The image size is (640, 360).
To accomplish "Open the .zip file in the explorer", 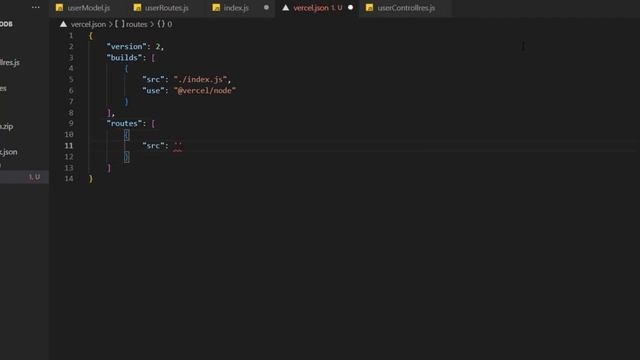I will [x=7, y=127].
